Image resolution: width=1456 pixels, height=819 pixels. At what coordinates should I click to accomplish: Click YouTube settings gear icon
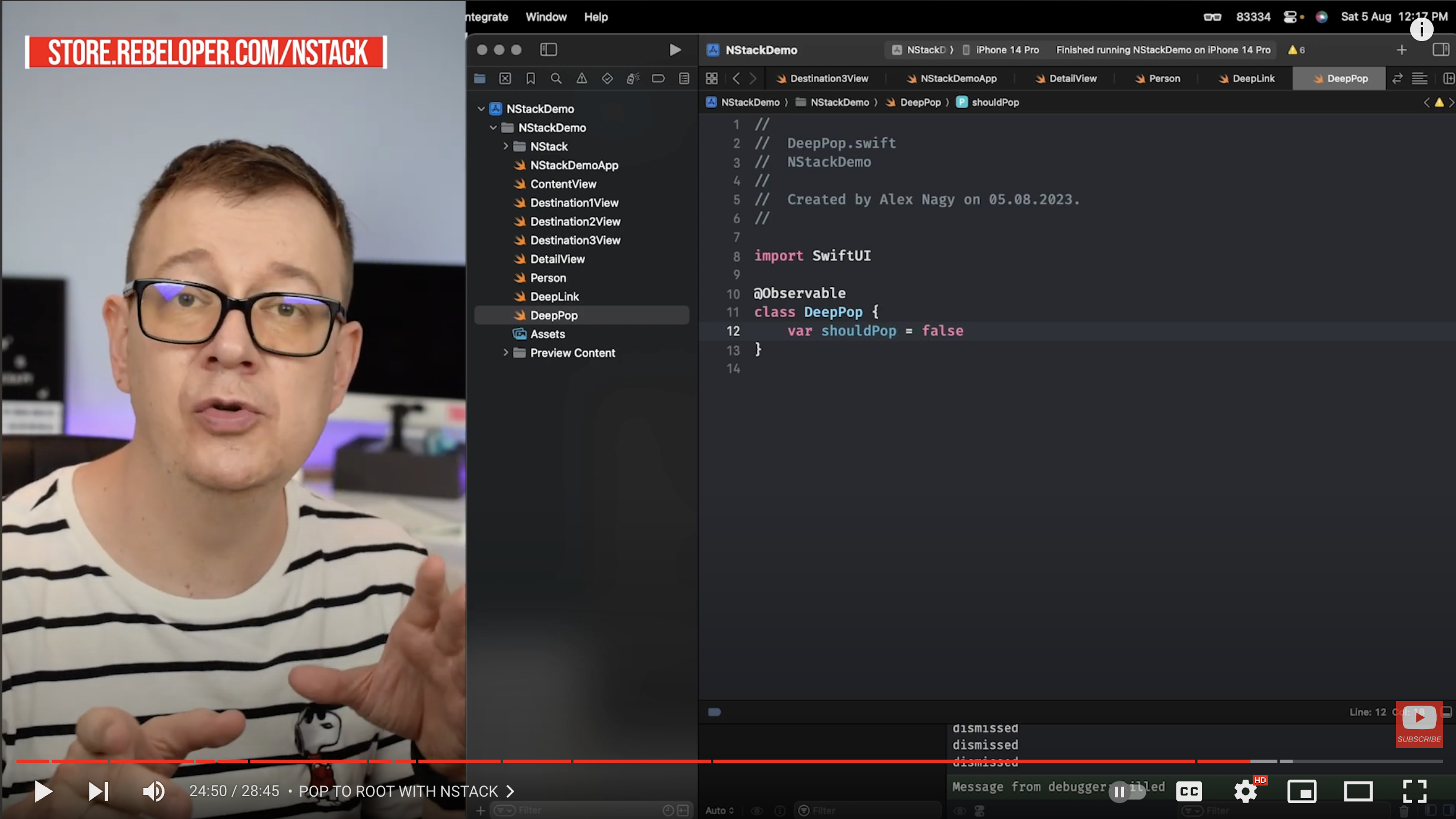1245,791
